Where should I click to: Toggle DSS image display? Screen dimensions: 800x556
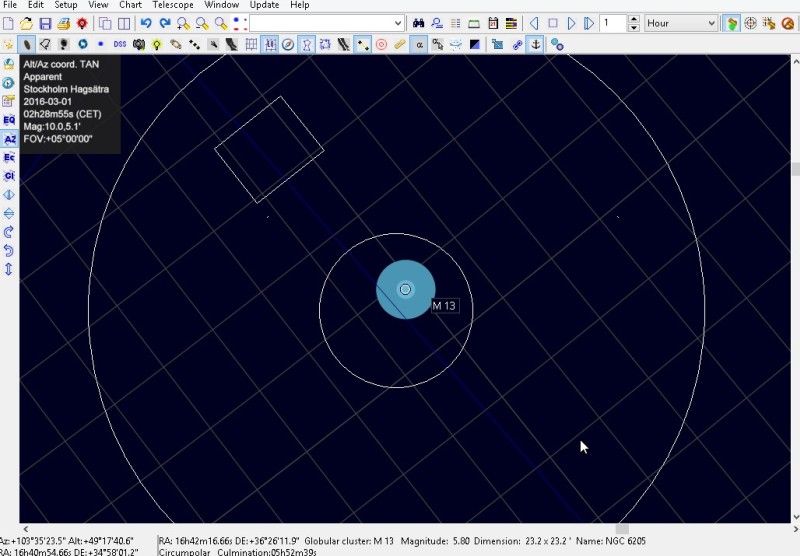(120, 45)
